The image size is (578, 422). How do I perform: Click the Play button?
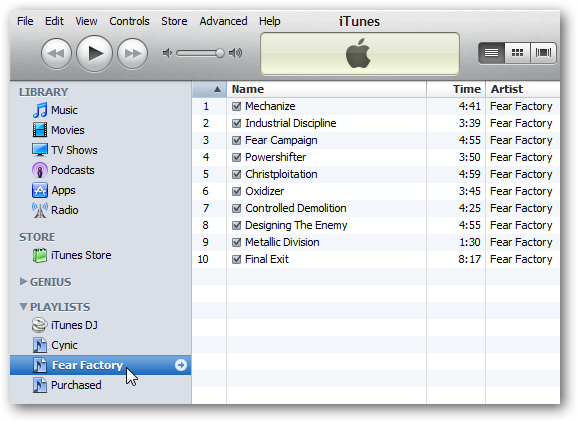(94, 54)
